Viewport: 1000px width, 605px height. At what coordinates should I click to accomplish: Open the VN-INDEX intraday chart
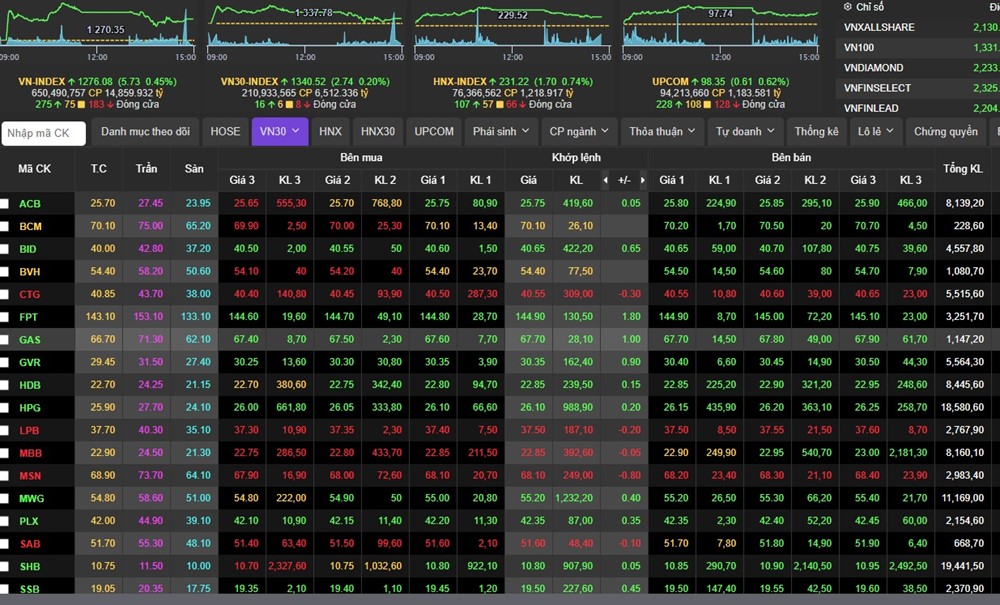(x=98, y=31)
